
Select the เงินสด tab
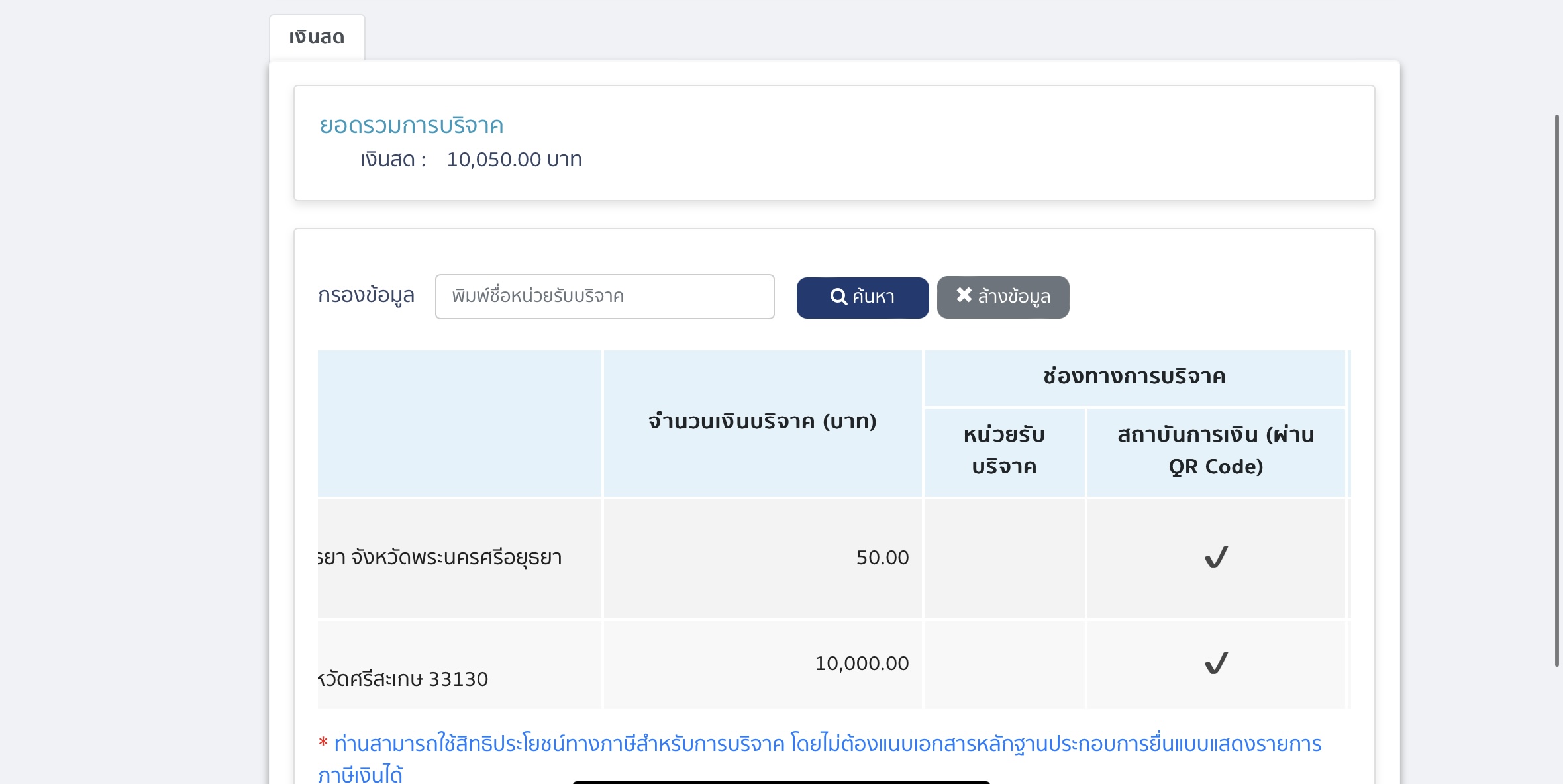(317, 38)
